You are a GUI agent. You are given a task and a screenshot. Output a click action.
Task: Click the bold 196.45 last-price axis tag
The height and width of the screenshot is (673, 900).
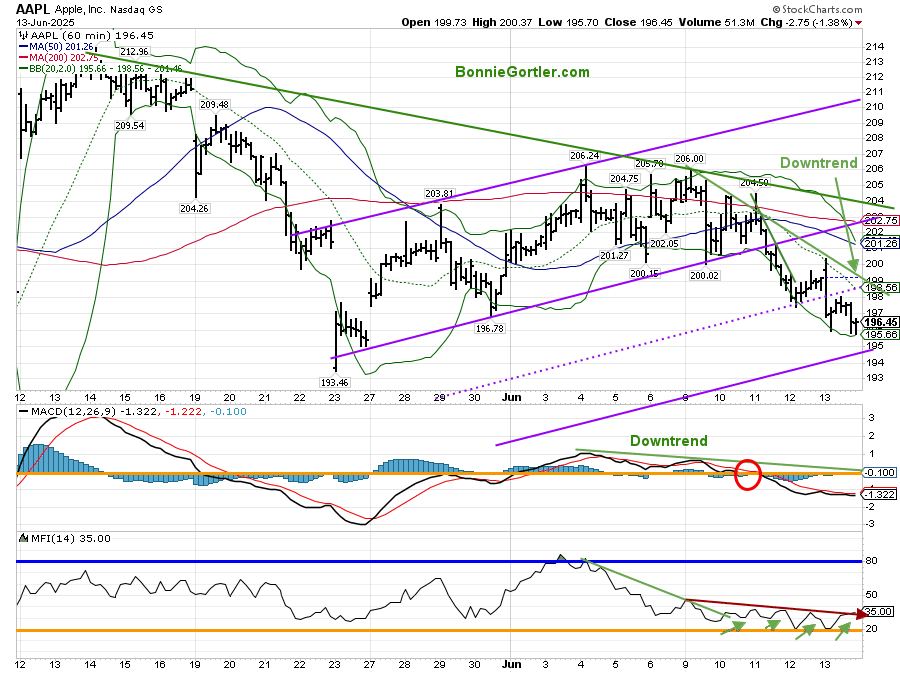pos(880,322)
